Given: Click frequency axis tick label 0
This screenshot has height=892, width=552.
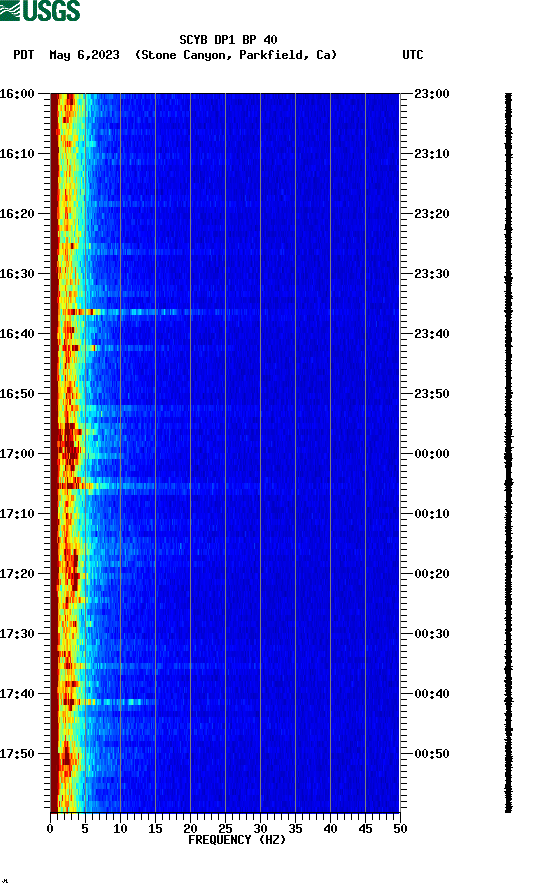Looking at the screenshot, I should (x=50, y=829).
